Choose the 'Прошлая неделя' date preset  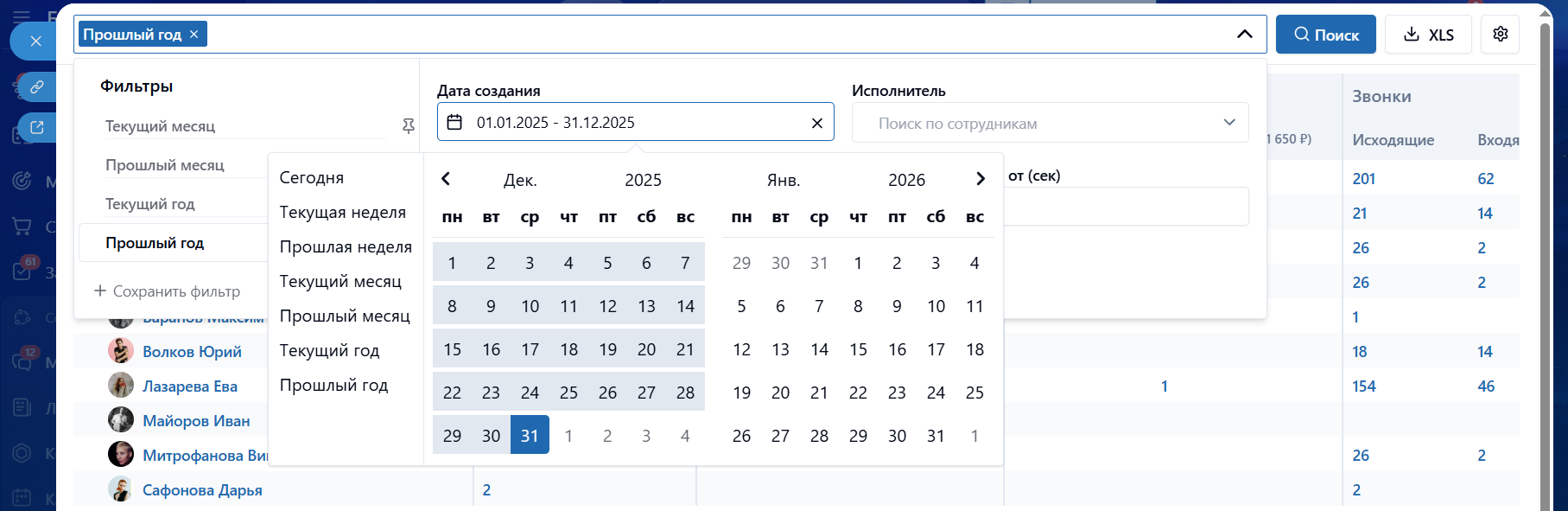pos(346,246)
